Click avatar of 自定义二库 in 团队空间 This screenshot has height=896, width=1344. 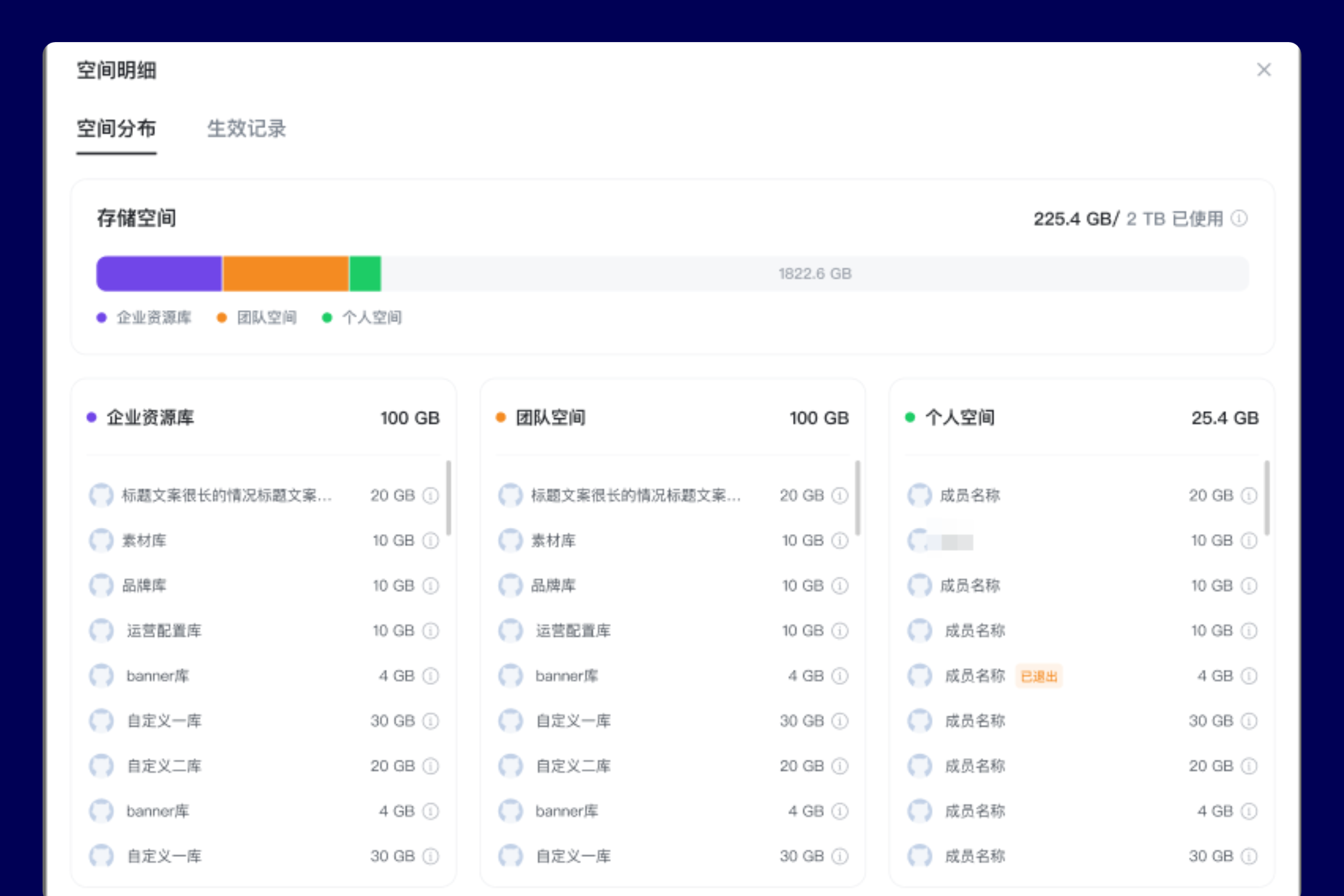[510, 766]
